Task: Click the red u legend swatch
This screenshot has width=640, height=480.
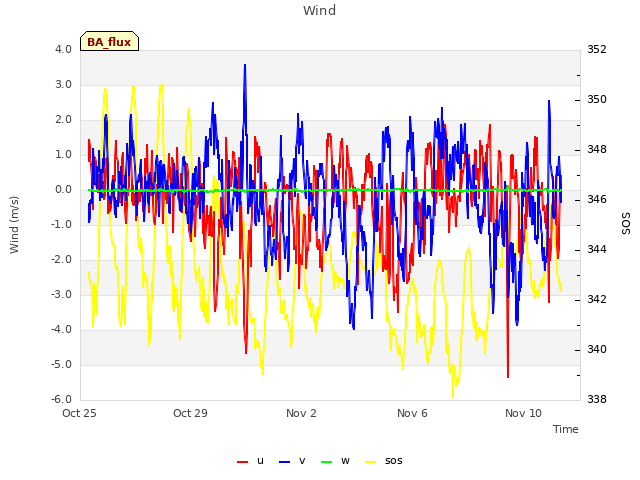Action: pyautogui.click(x=242, y=462)
